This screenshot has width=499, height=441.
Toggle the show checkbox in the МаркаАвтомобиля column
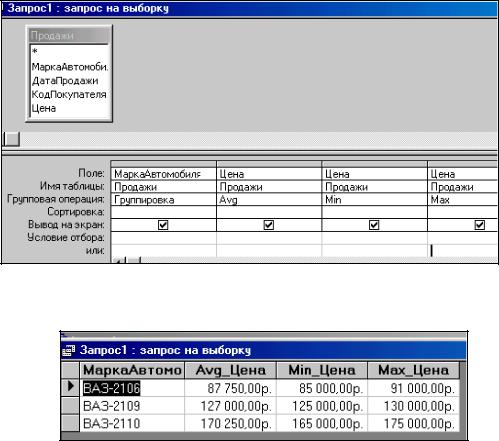point(163,225)
